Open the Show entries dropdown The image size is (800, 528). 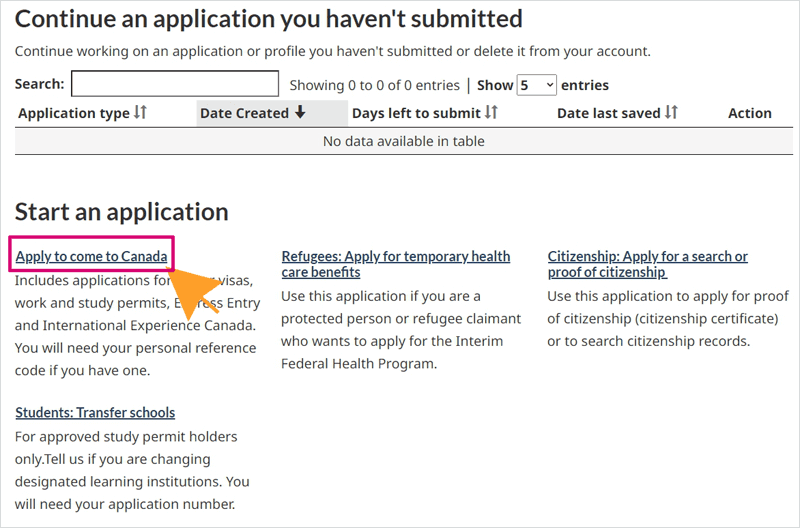pyautogui.click(x=536, y=85)
